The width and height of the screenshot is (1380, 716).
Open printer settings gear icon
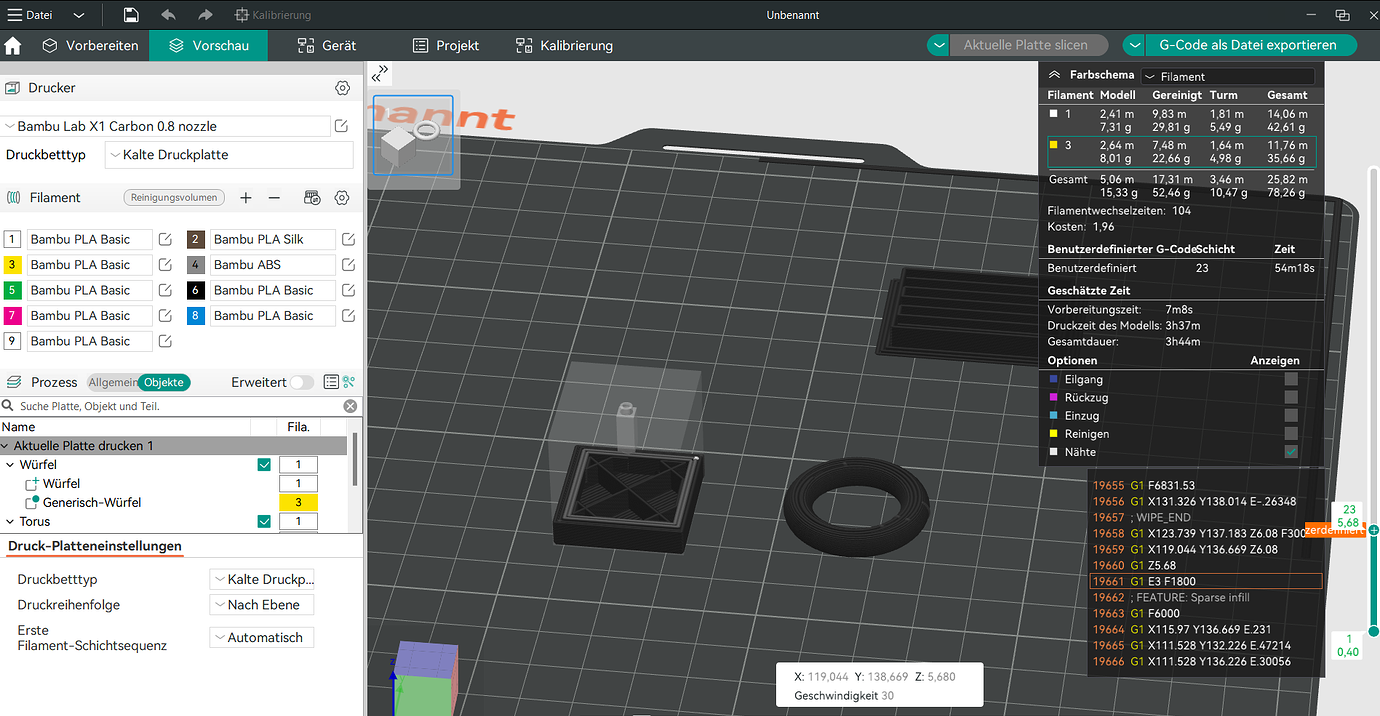(343, 88)
